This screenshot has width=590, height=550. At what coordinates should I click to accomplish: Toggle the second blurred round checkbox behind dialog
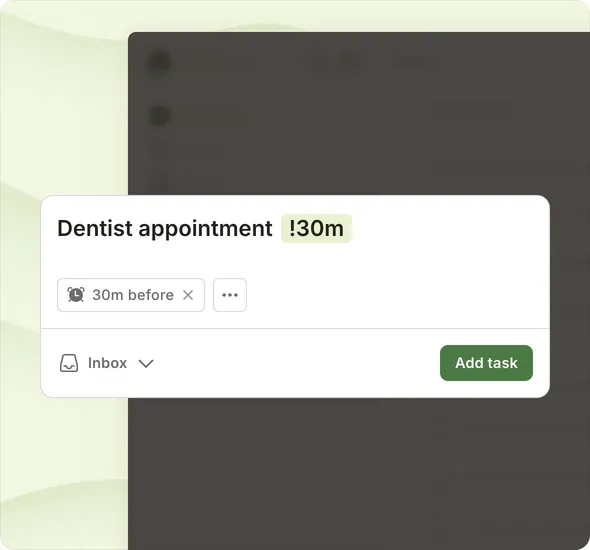pyautogui.click(x=160, y=115)
